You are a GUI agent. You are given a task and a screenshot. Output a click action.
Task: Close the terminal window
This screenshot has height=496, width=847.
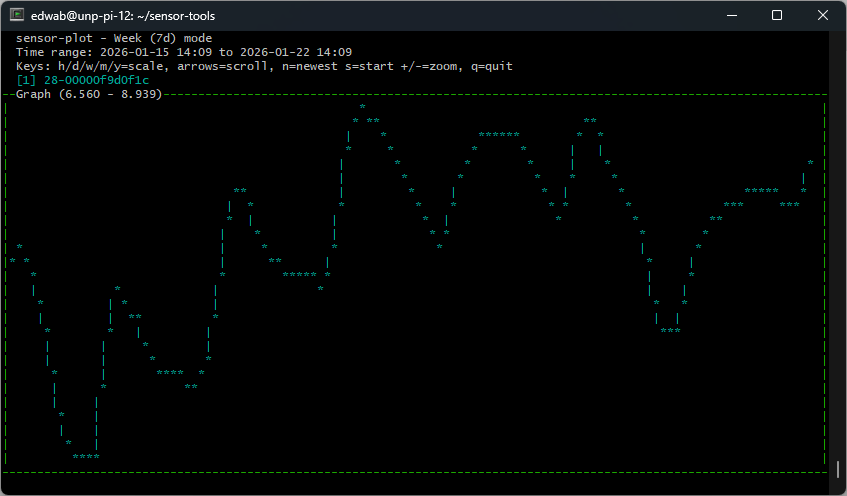pos(823,15)
